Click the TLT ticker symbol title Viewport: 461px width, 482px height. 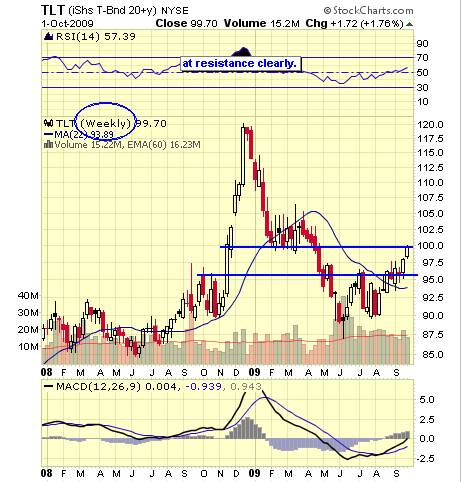[x=52, y=10]
